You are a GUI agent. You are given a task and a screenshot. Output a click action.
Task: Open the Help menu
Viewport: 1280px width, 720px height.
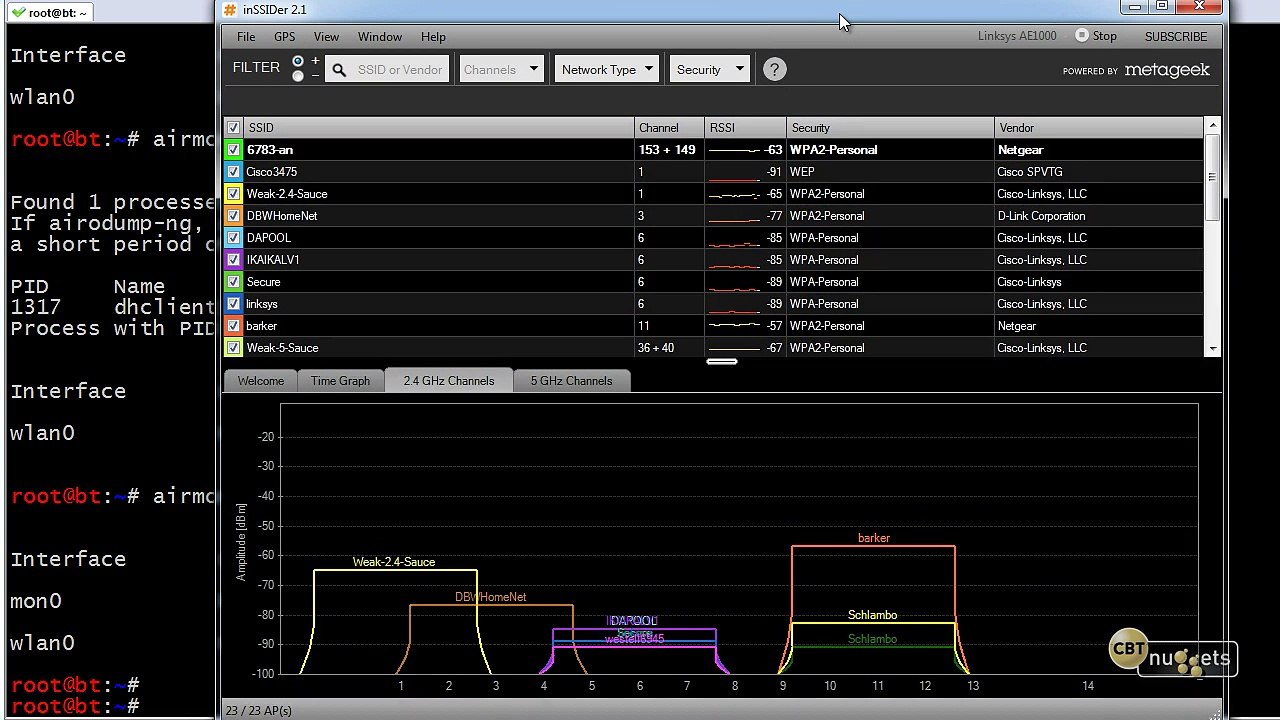(433, 37)
